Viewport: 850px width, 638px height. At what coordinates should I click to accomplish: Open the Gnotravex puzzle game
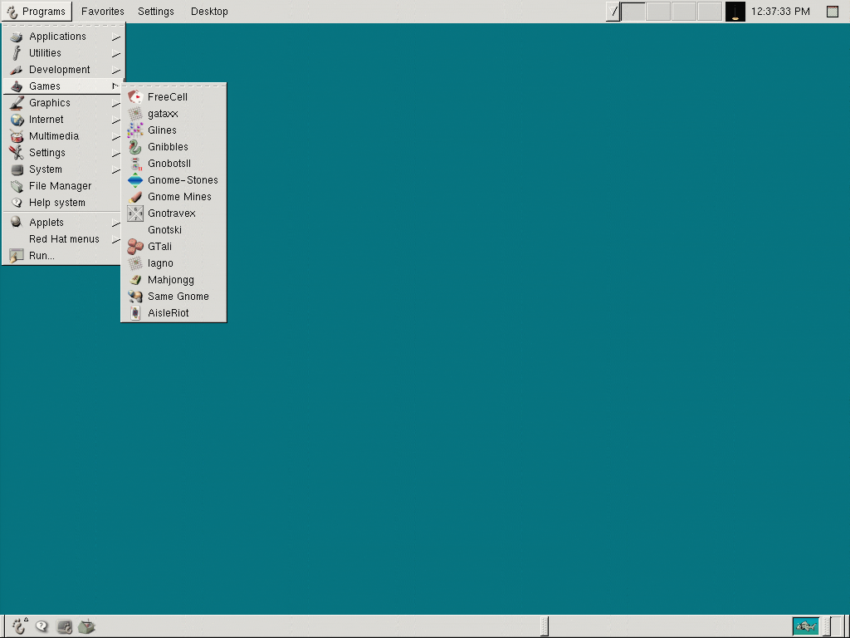(x=173, y=214)
